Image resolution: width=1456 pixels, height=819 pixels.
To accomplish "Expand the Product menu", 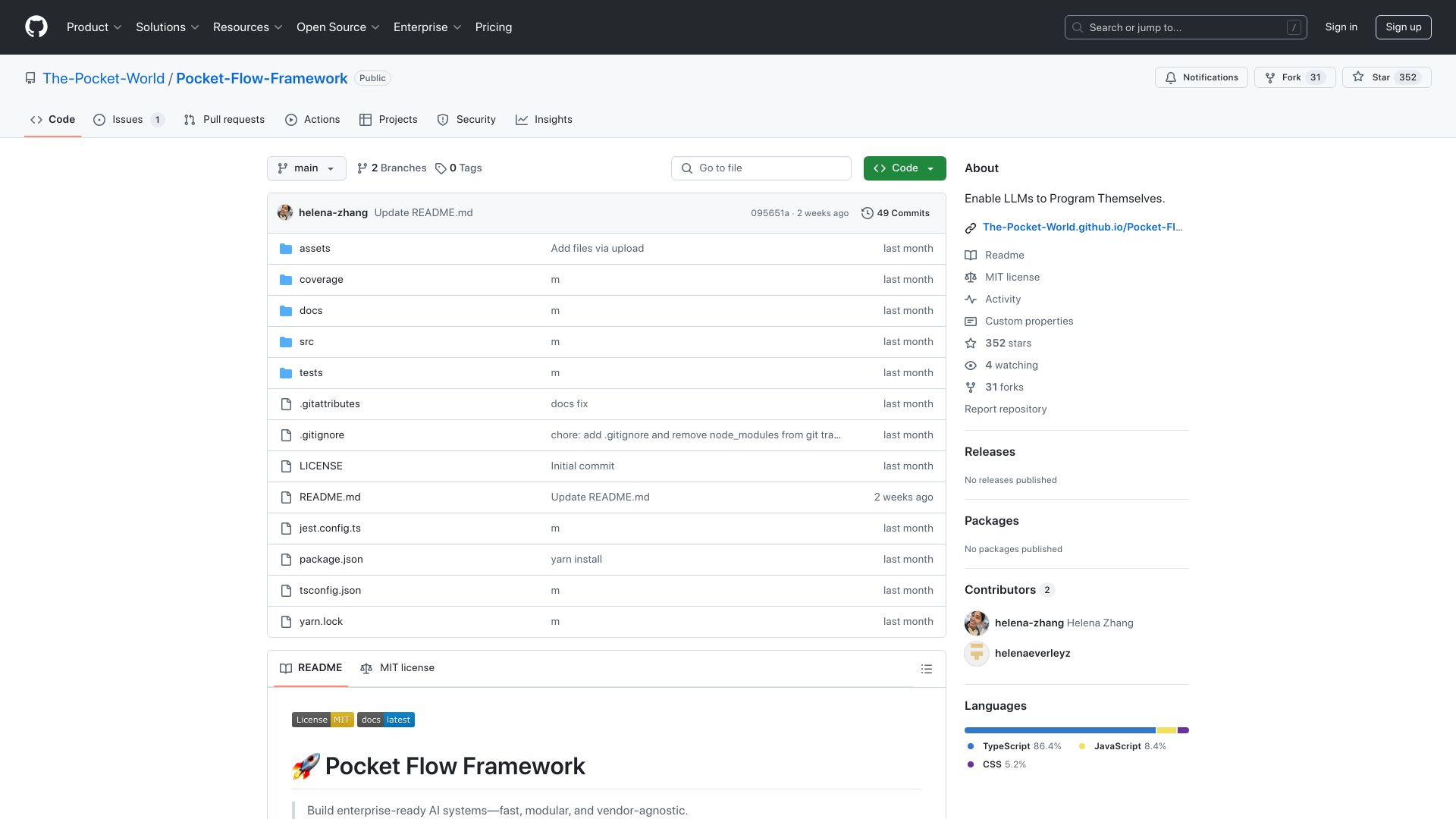I will 94,27.
